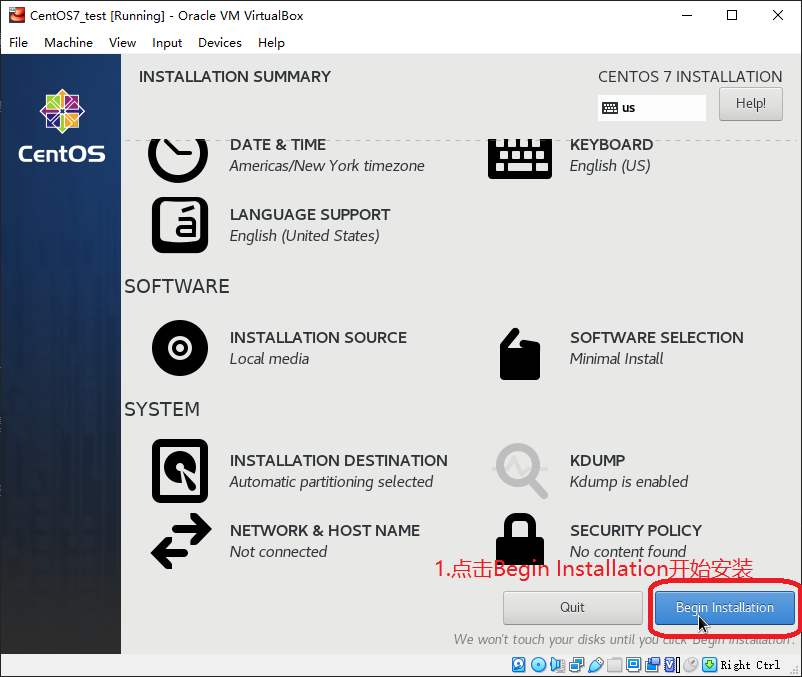
Task: Select KEYBOARD heading
Action: coord(611,145)
